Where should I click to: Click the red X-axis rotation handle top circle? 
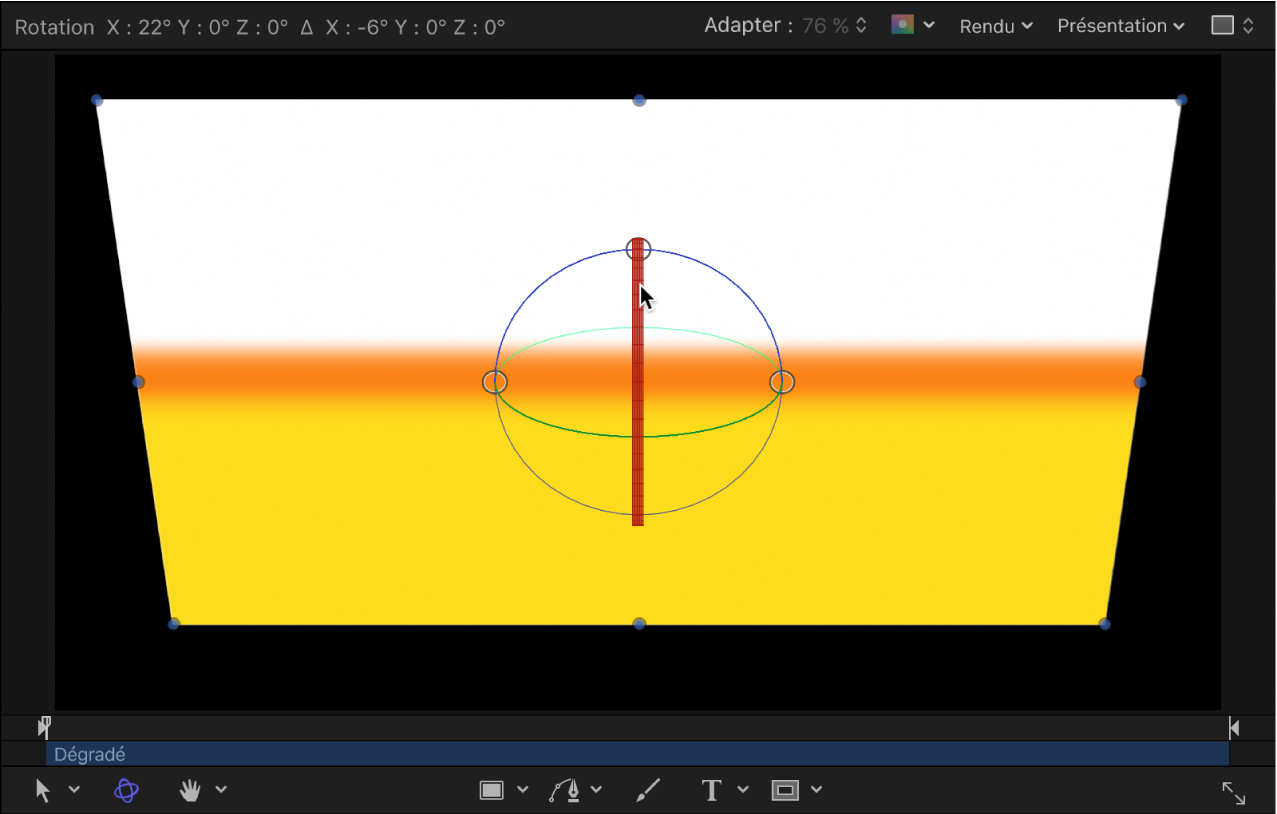pyautogui.click(x=638, y=249)
